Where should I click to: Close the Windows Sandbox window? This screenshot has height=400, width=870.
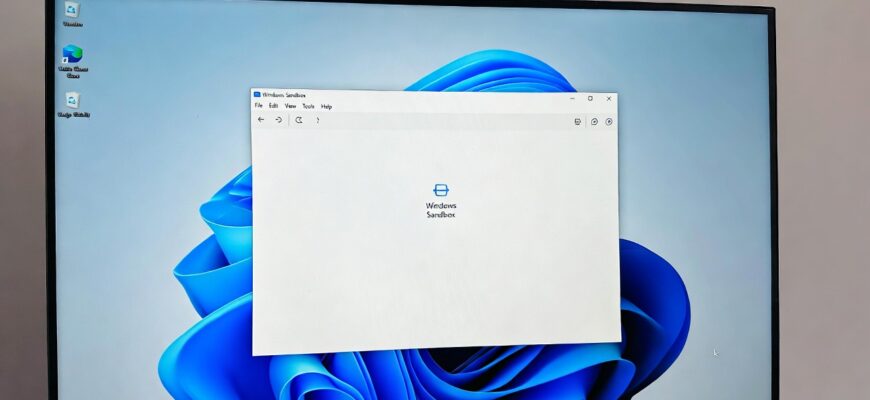(x=609, y=99)
